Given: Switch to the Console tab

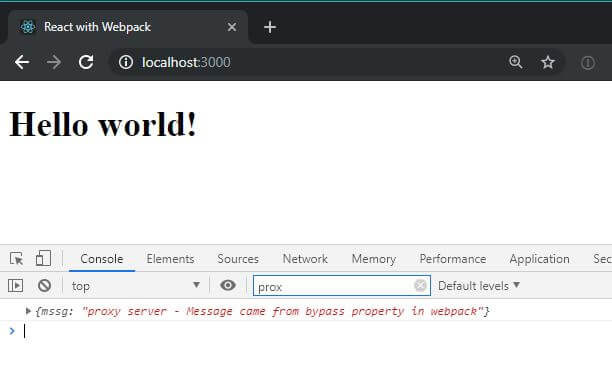Looking at the screenshot, I should click(x=101, y=259).
